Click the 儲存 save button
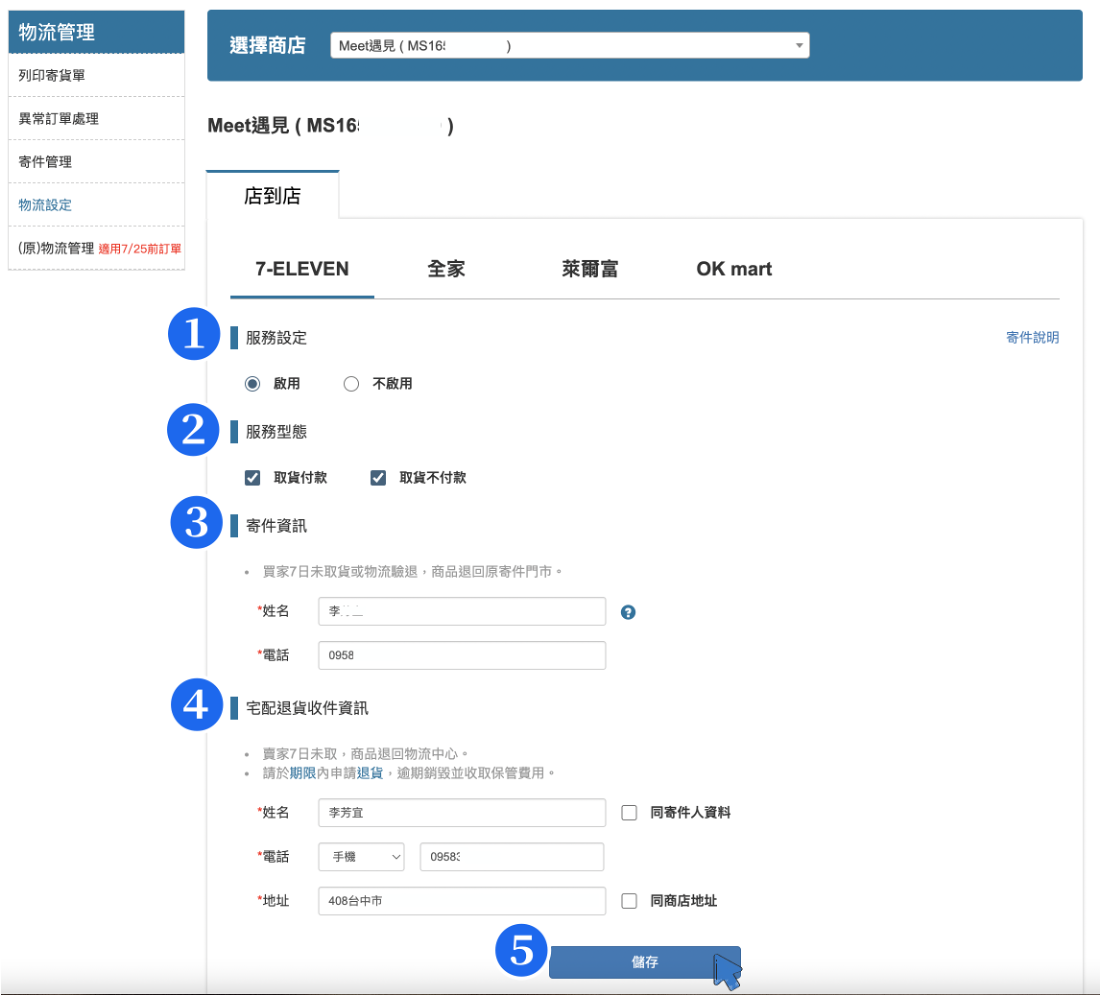 coord(644,962)
